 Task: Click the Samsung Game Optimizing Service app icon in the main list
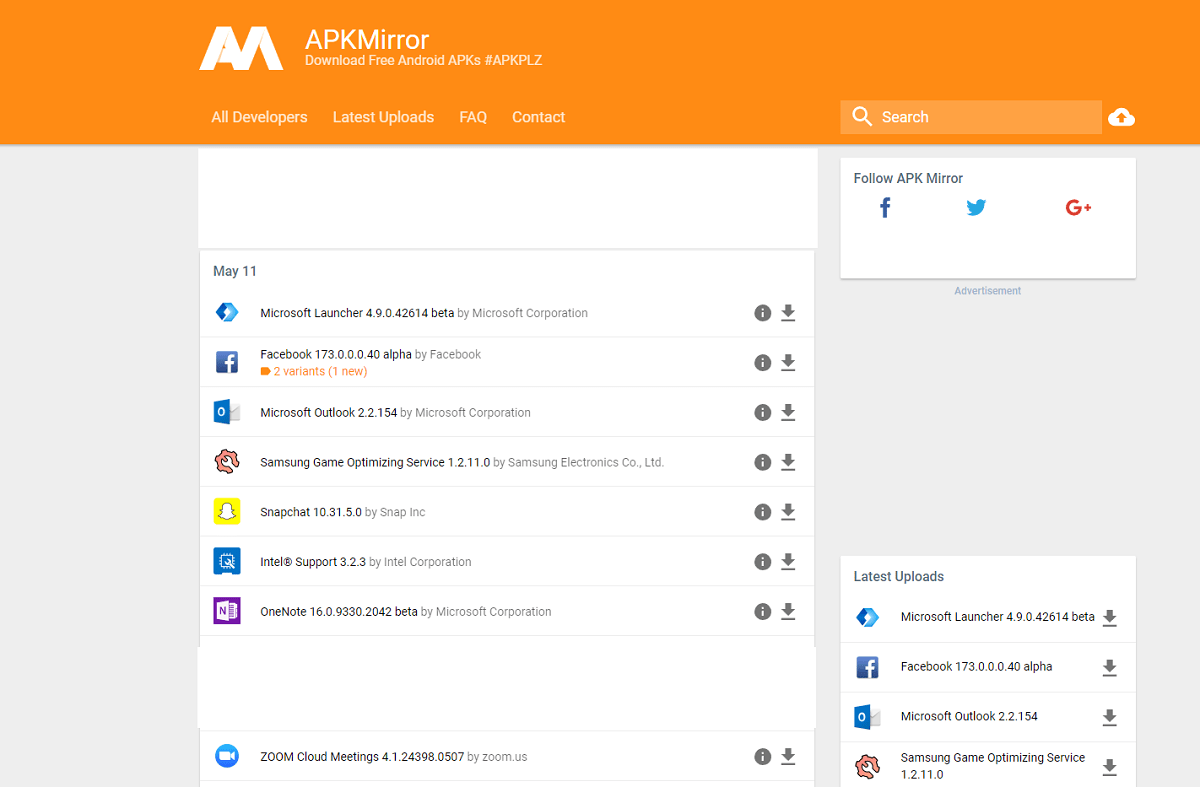coord(227,461)
